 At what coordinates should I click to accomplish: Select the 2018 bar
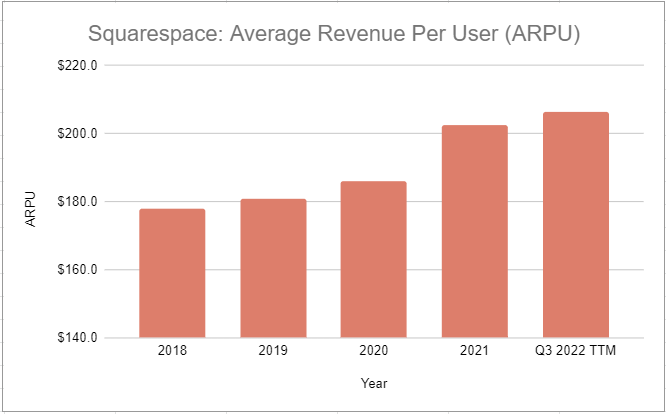pos(172,273)
